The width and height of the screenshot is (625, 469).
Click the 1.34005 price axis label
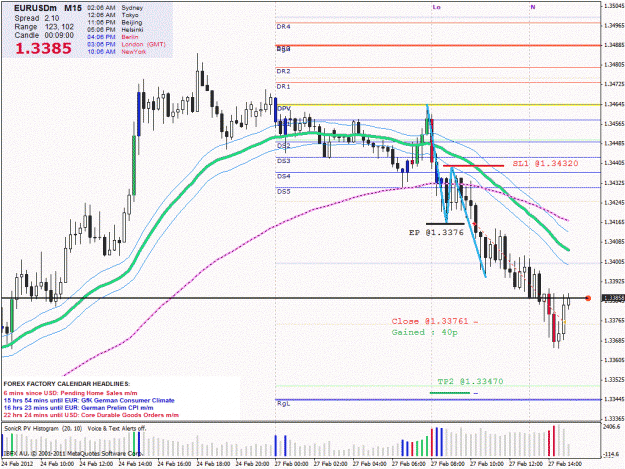pyautogui.click(x=614, y=262)
